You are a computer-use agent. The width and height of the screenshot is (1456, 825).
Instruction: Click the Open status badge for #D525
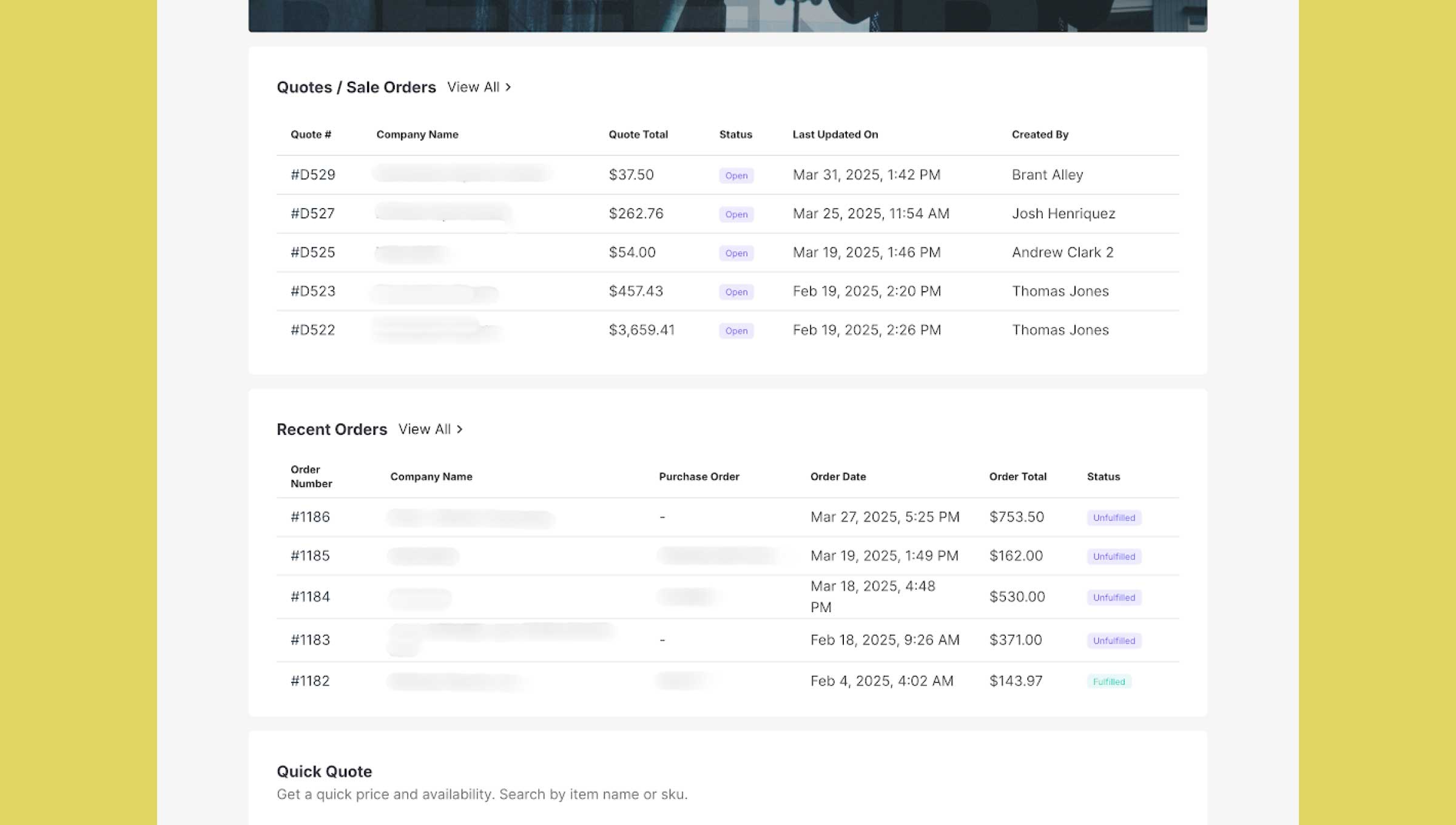736,253
